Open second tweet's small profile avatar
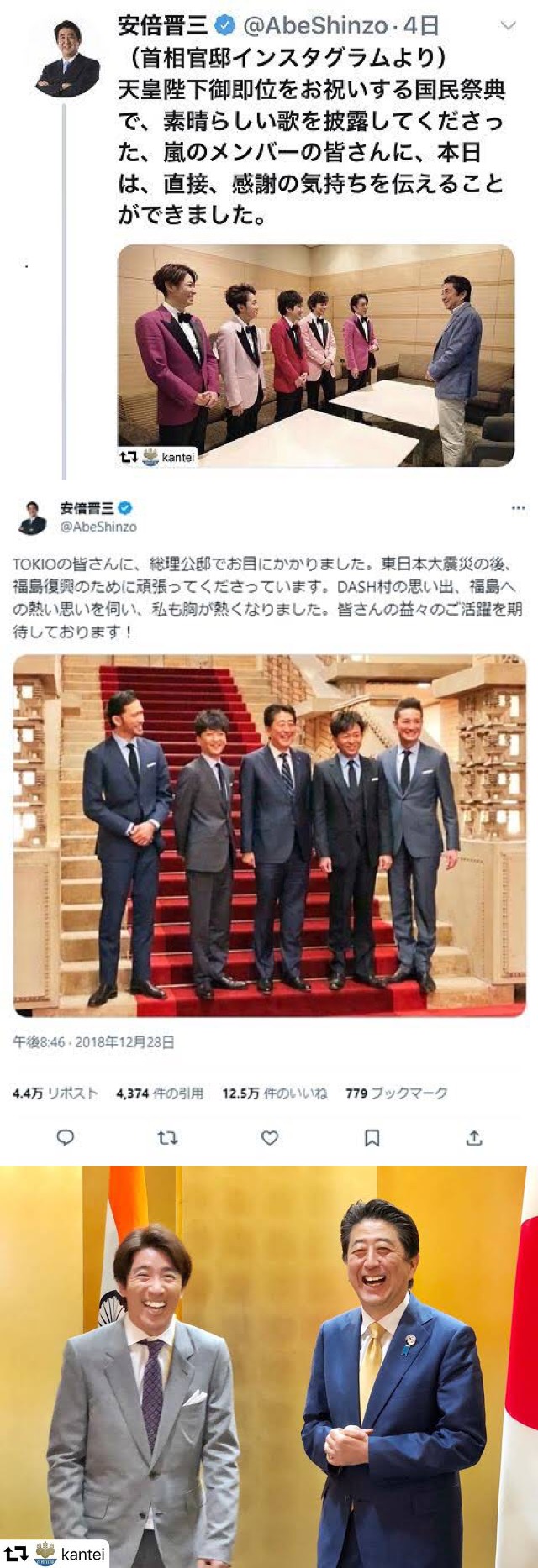The image size is (538, 1568). 33,517
